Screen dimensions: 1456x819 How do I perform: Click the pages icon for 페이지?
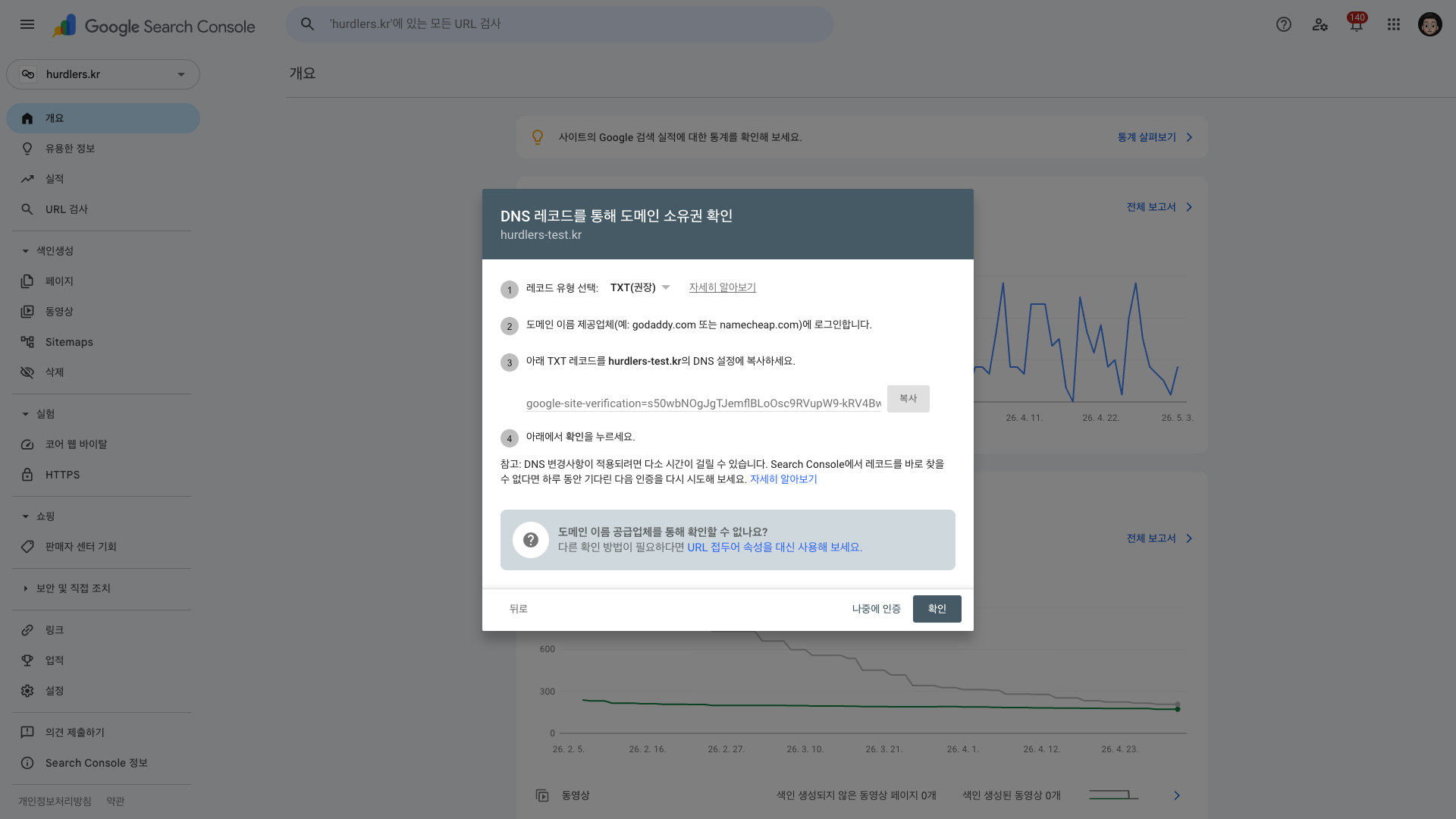point(27,281)
